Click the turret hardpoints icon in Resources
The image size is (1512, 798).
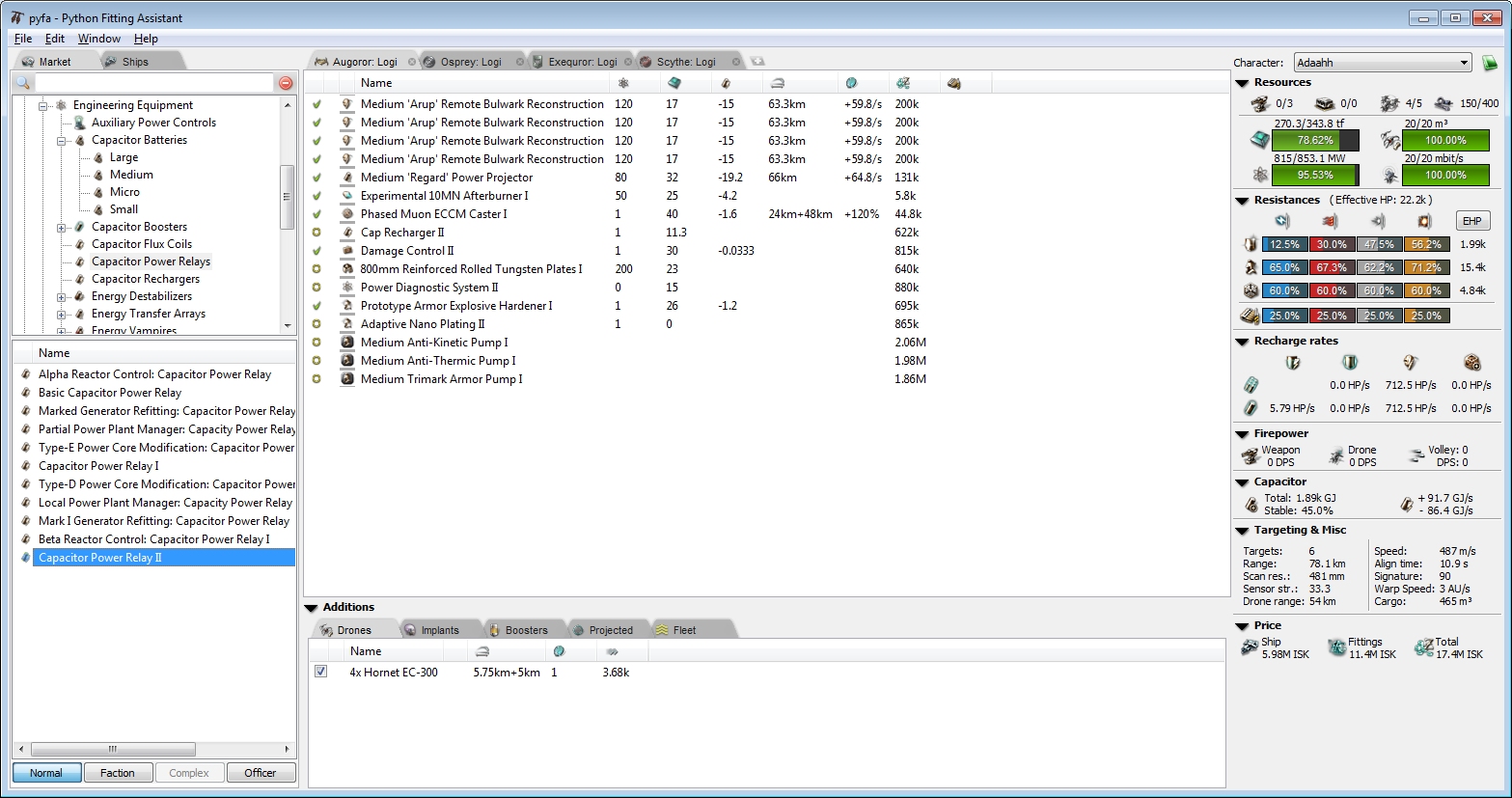[x=1260, y=103]
